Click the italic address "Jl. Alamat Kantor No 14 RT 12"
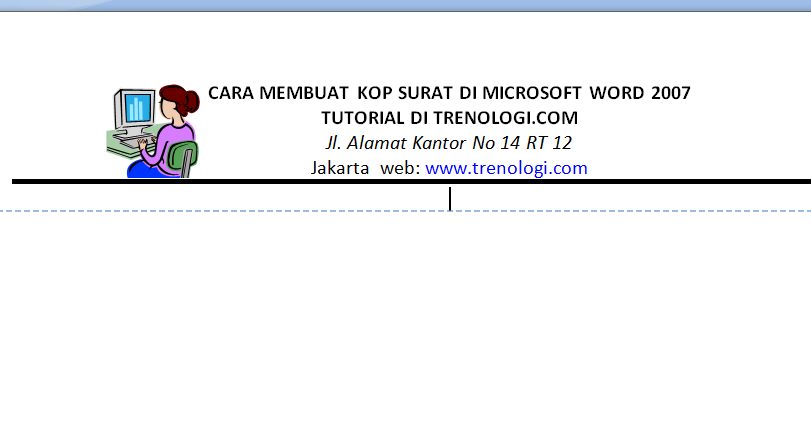This screenshot has height=427, width=811. (x=448, y=143)
